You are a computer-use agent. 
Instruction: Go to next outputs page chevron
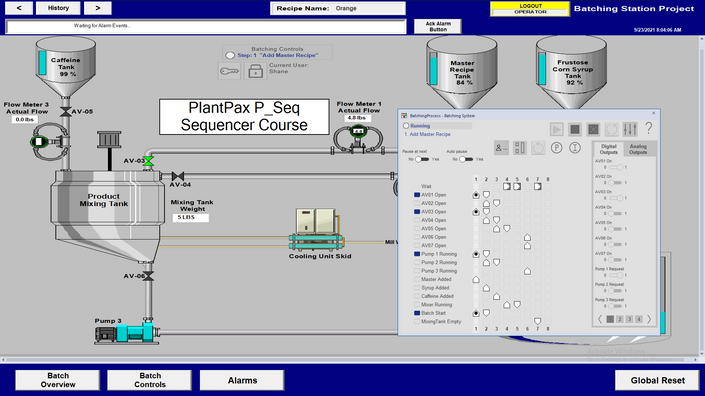[649, 319]
